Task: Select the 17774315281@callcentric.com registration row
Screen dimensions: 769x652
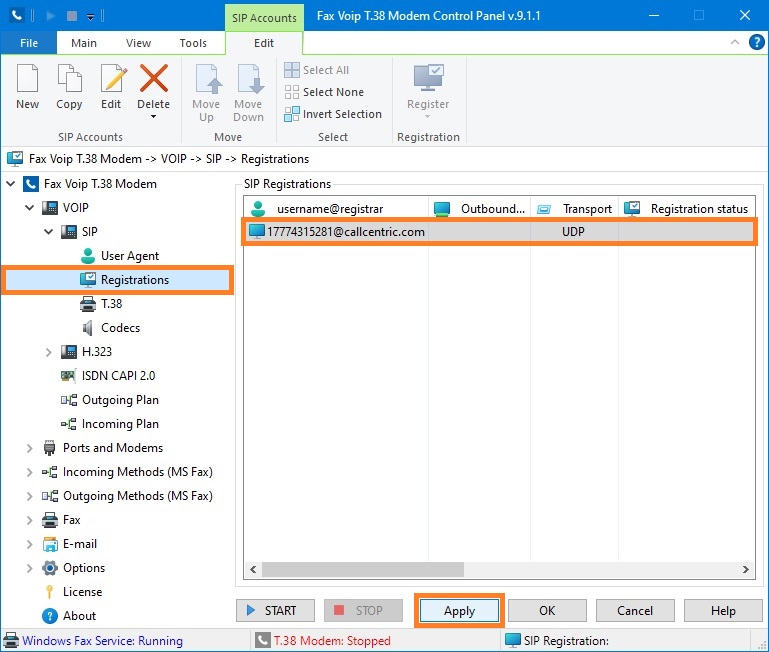Action: click(499, 232)
